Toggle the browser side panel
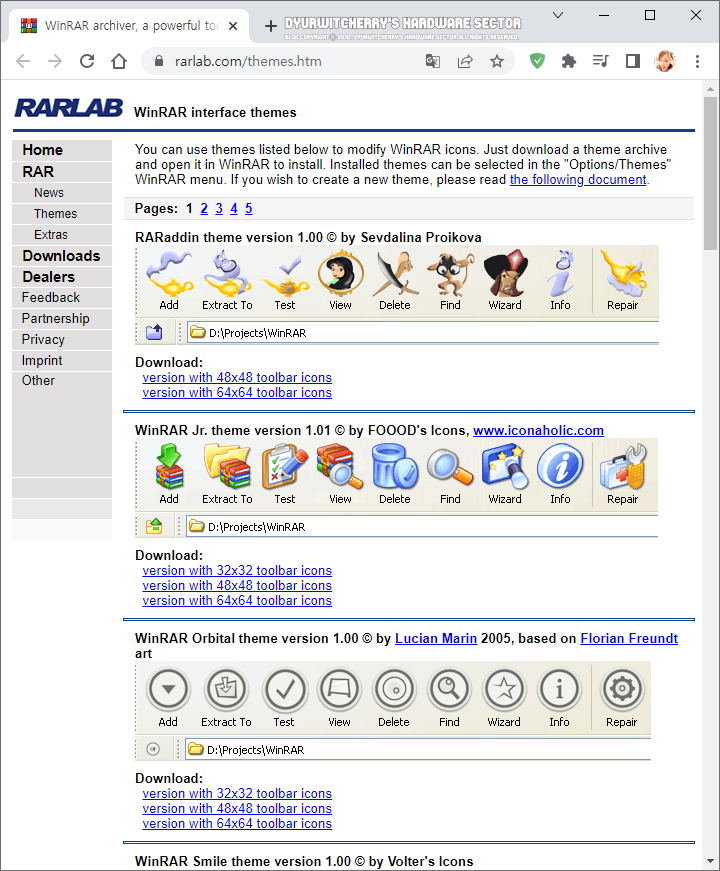The image size is (720, 871). (633, 61)
